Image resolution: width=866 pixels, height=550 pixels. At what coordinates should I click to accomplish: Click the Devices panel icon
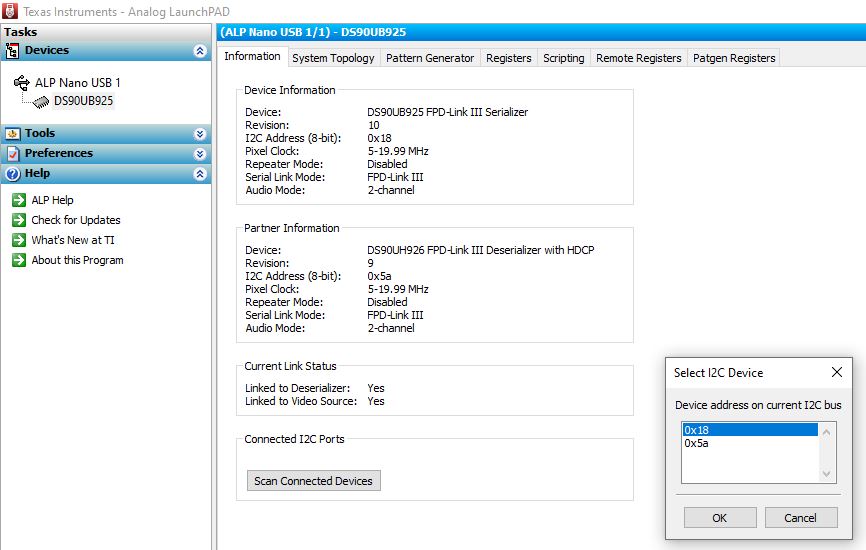pyautogui.click(x=12, y=51)
